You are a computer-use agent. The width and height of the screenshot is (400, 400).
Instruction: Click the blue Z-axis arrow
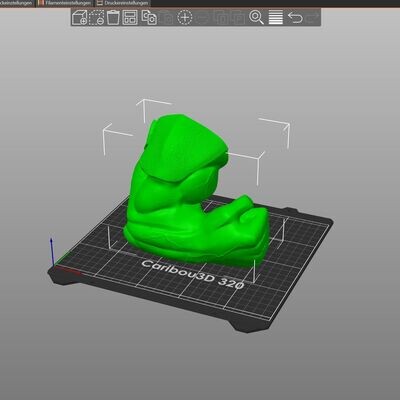click(52, 251)
